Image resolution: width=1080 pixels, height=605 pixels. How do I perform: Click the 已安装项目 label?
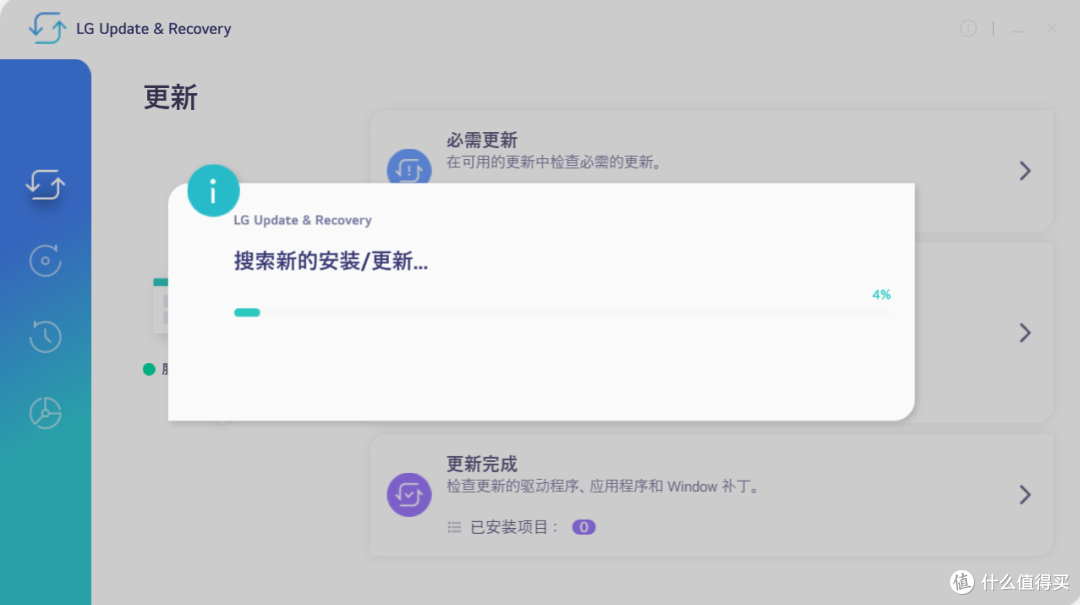(514, 527)
